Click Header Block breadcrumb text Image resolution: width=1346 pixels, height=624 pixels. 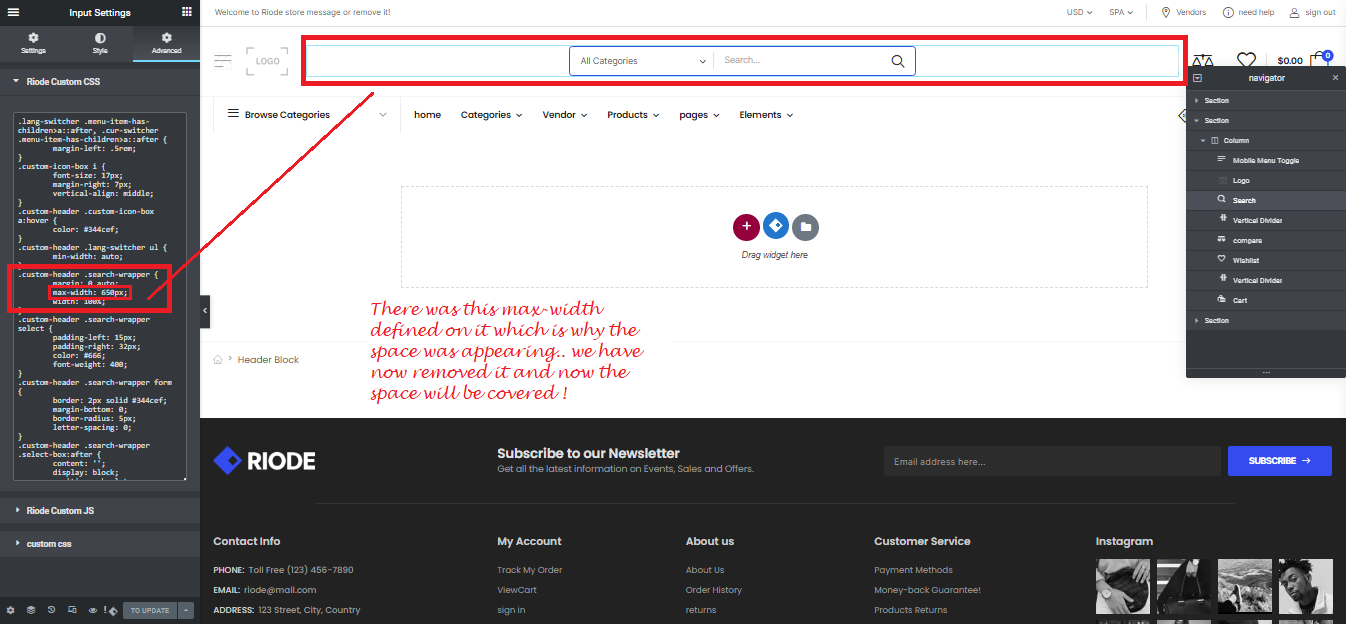[268, 360]
